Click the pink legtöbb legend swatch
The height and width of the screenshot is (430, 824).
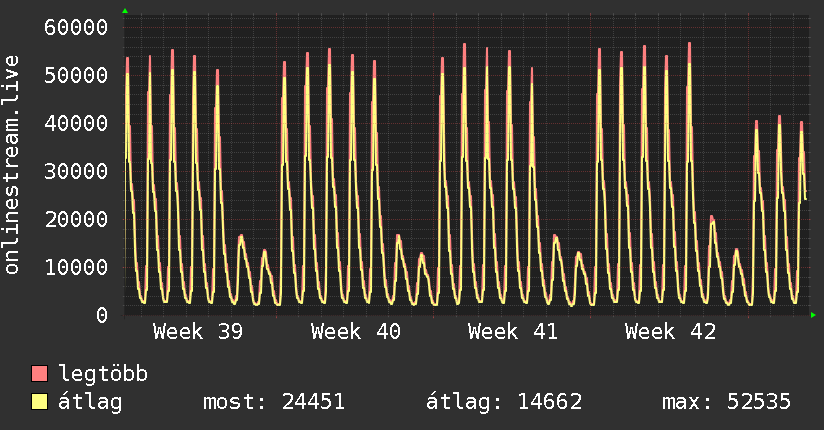pos(39,374)
